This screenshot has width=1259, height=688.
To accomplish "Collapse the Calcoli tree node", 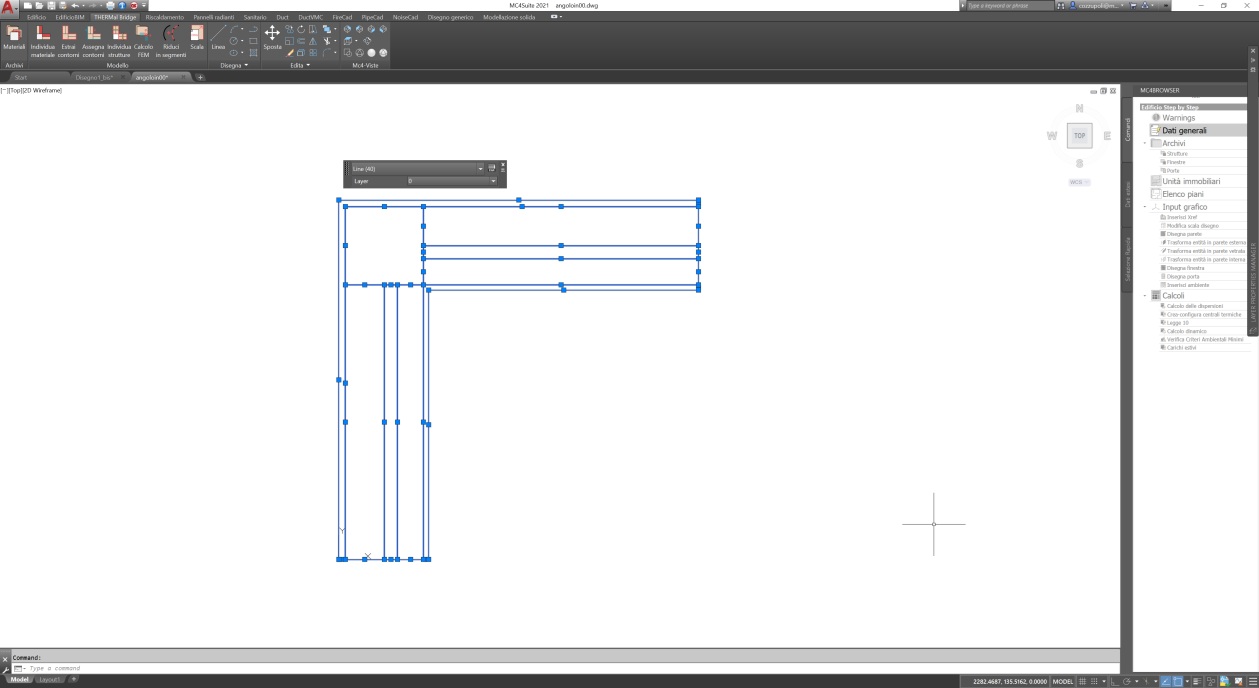I will click(x=1145, y=296).
